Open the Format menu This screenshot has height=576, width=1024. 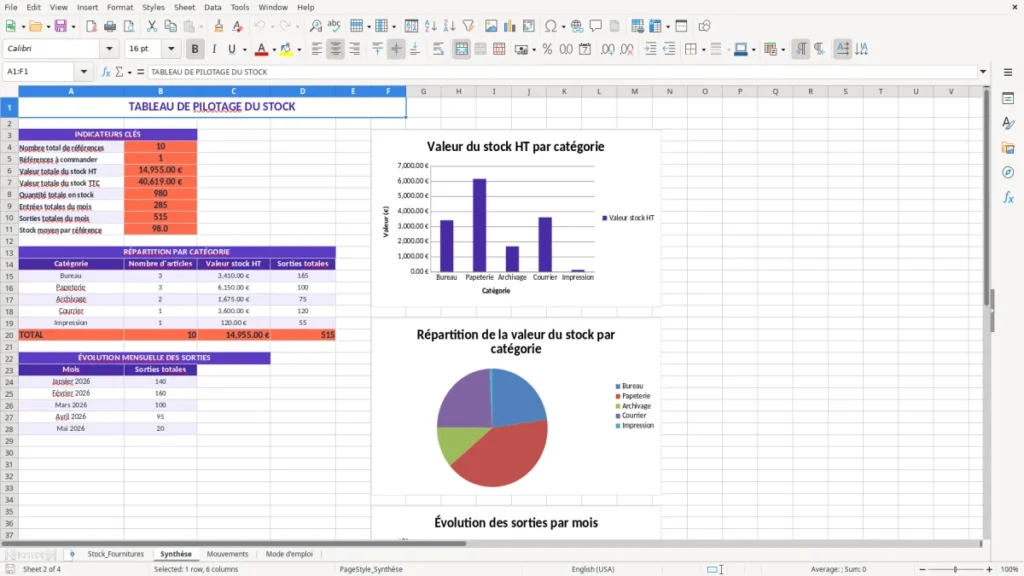(120, 7)
